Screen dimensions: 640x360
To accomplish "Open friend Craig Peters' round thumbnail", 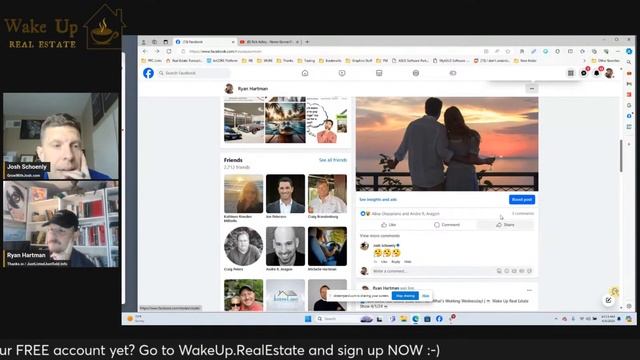I will (x=244, y=246).
